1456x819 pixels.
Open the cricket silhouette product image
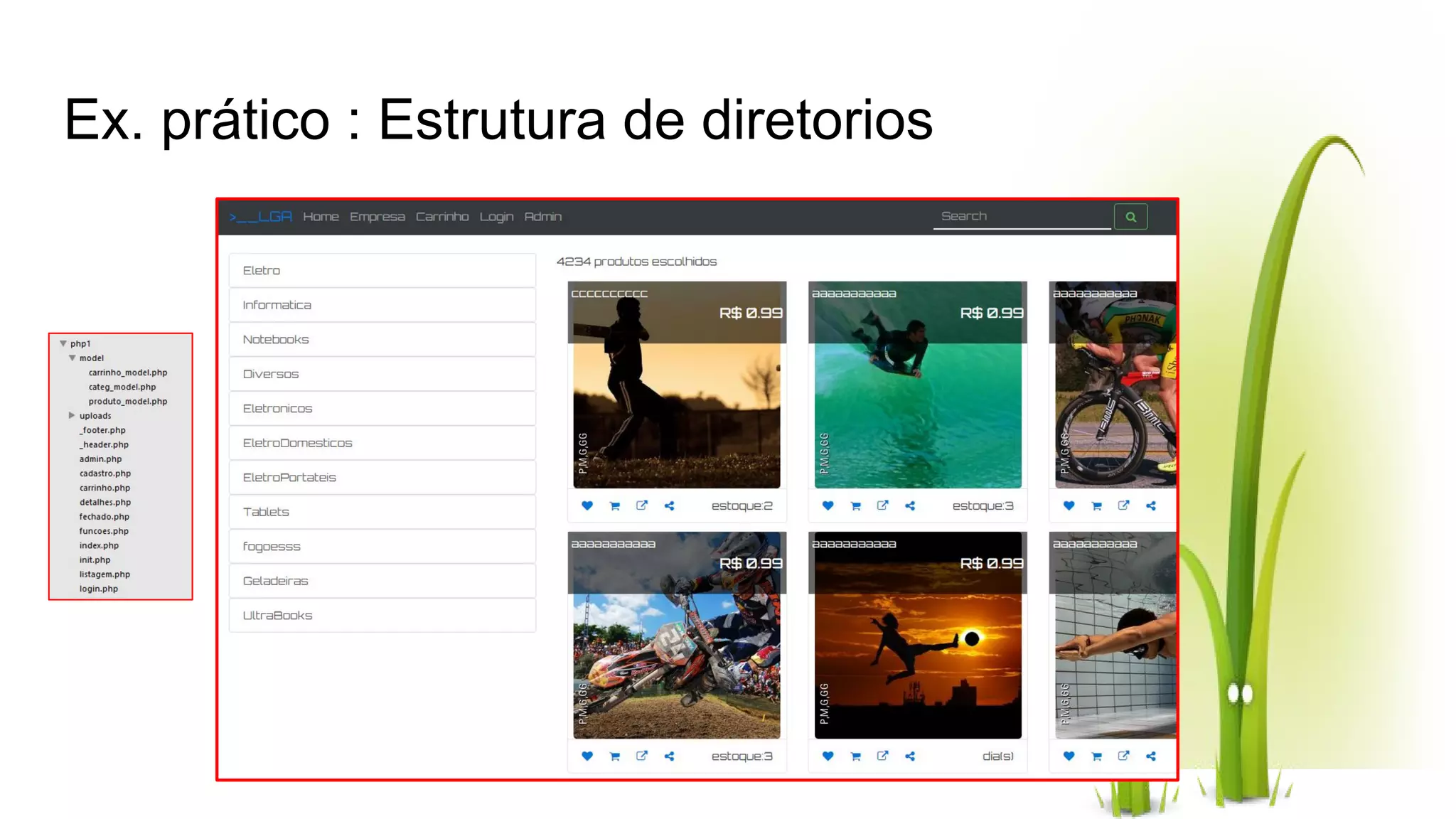[677, 385]
